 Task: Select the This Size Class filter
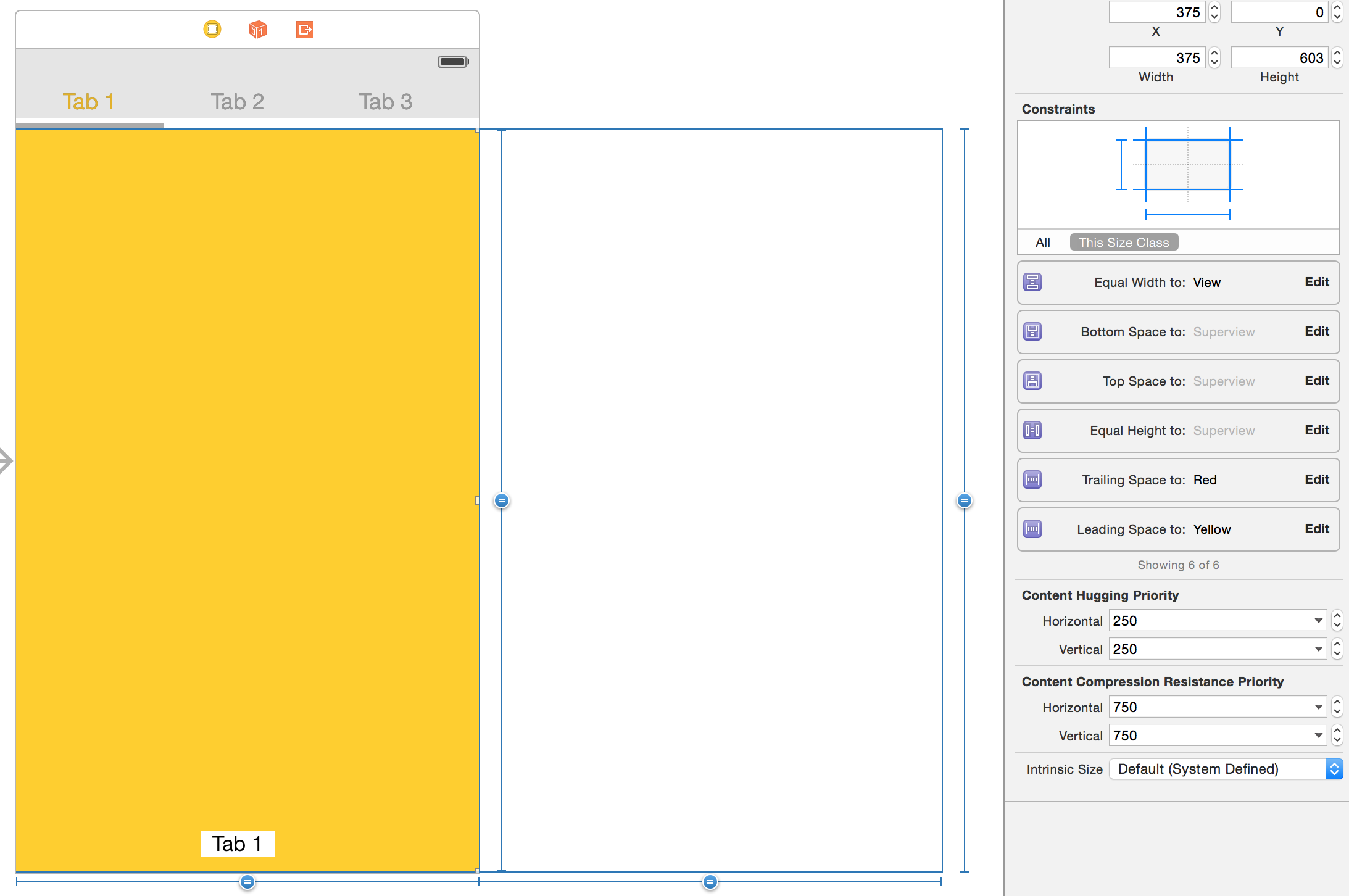[1124, 243]
